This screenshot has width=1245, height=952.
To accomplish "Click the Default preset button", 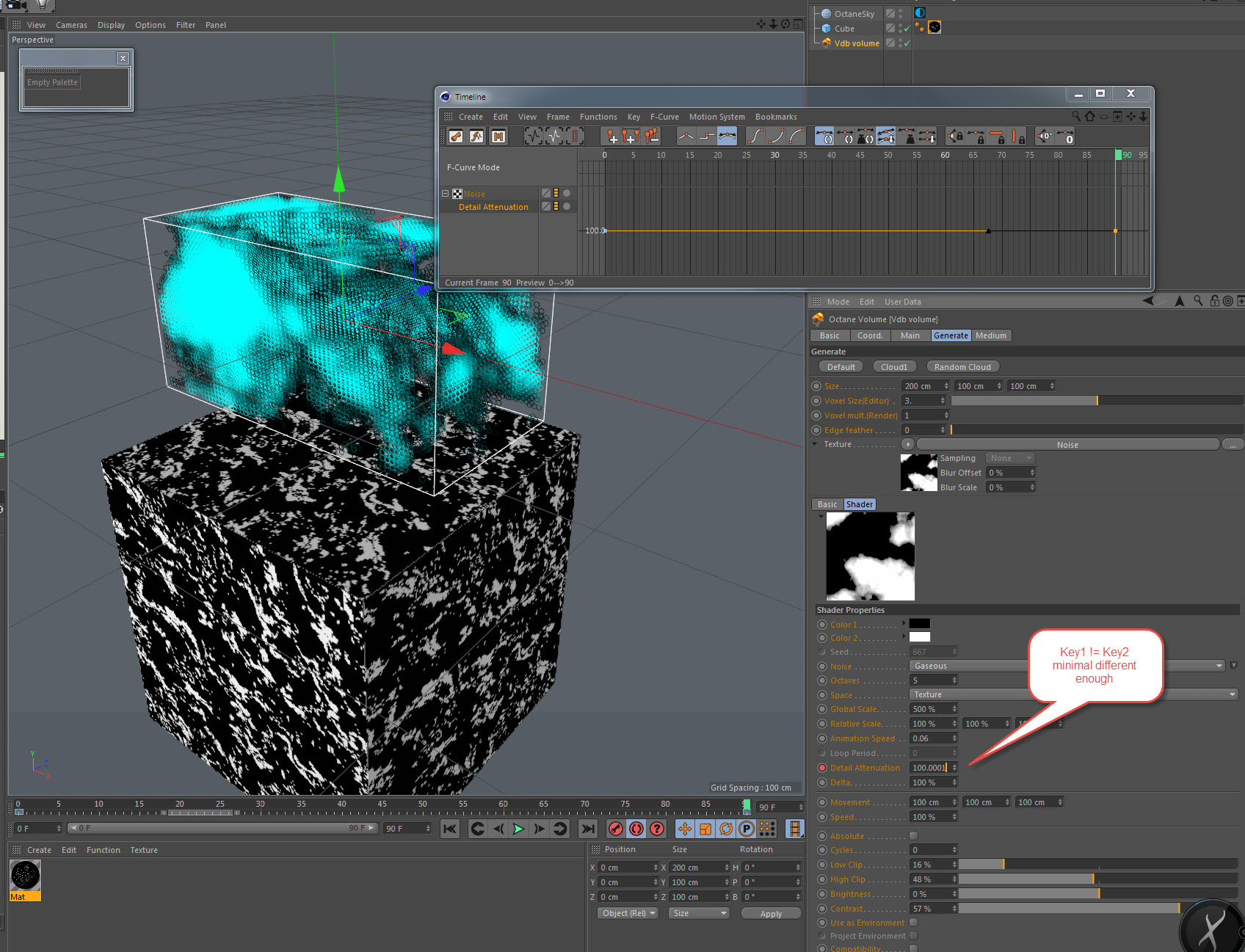I will coord(841,367).
